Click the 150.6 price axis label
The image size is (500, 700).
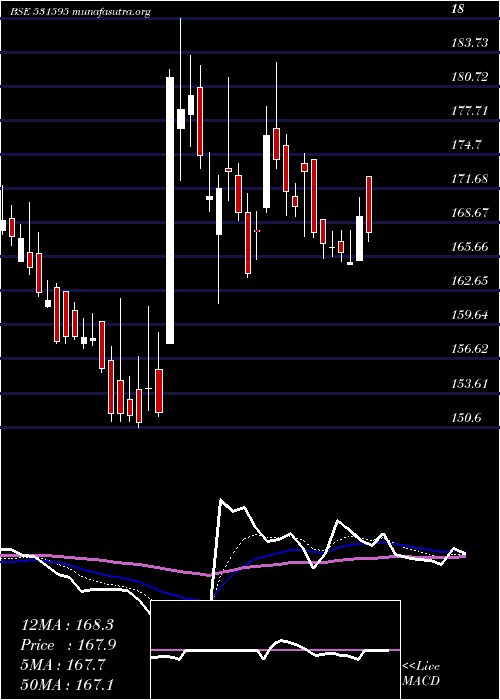coord(467,417)
